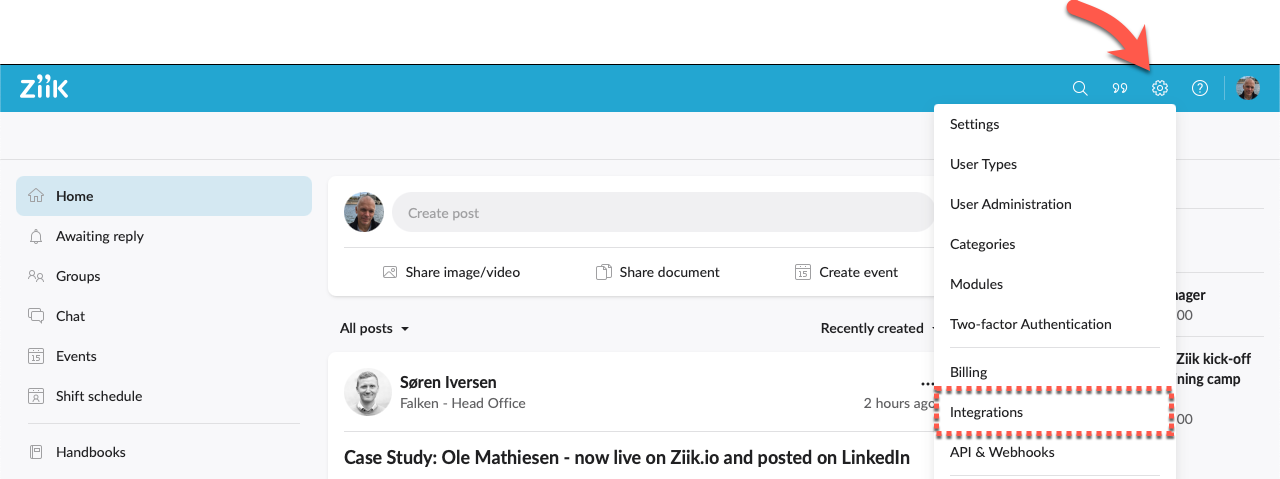The height and width of the screenshot is (479, 1280).
Task: Click the search magnifier icon in header
Action: click(x=1080, y=88)
